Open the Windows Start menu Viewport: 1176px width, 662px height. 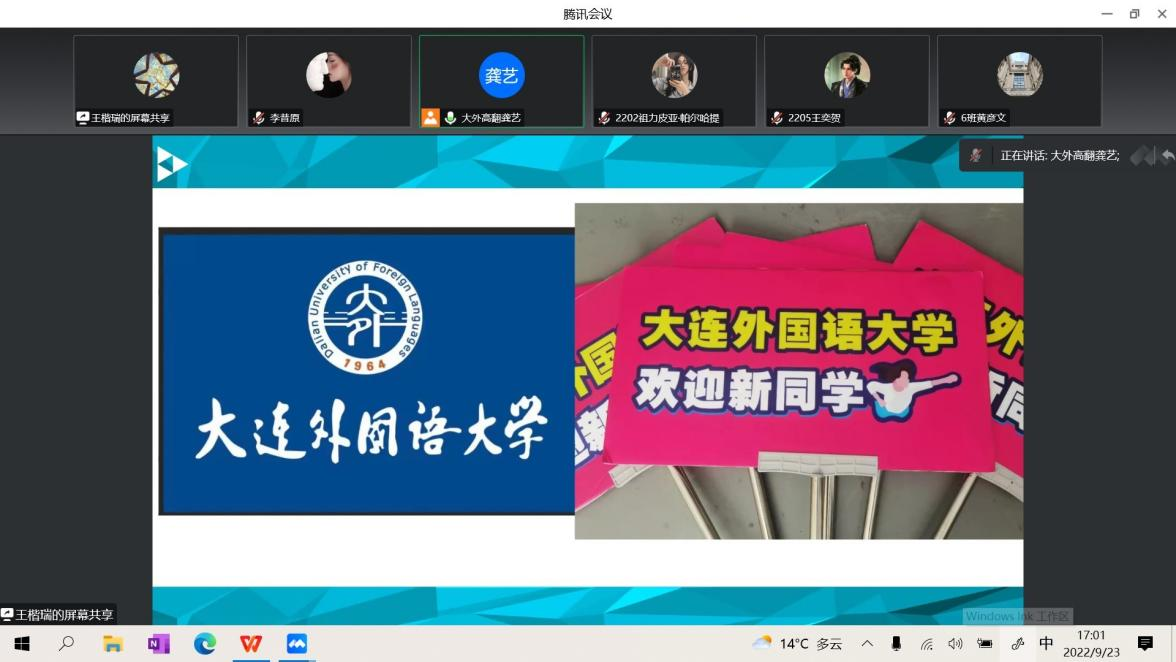click(21, 644)
